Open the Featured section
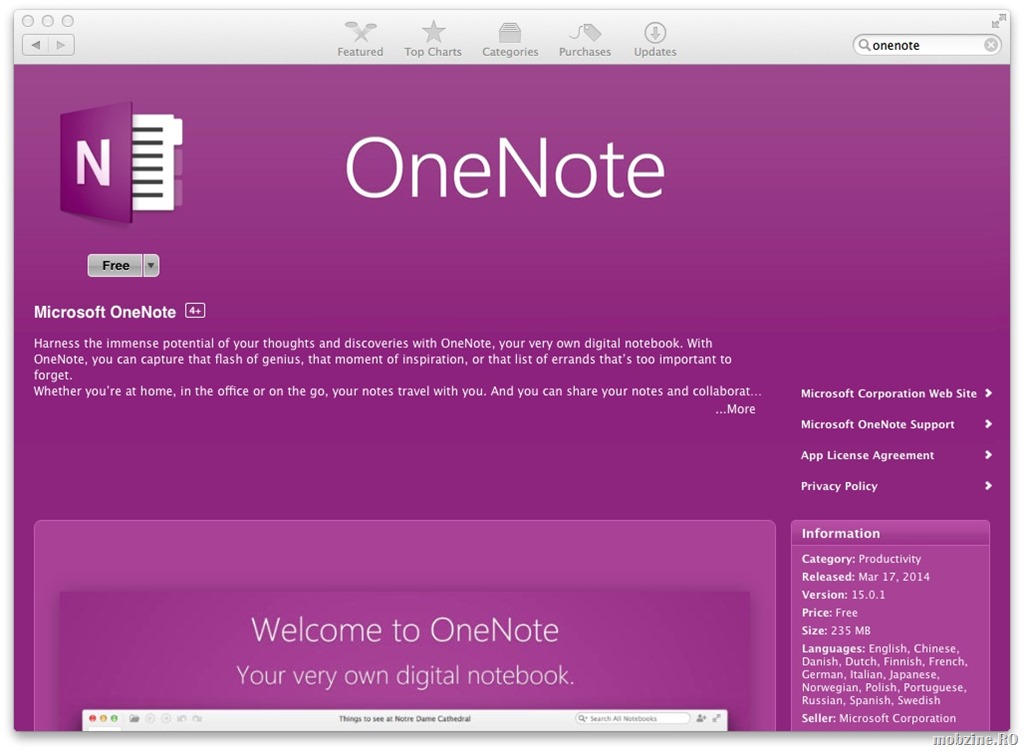Screen dimensions: 1024x751 [x=360, y=39]
